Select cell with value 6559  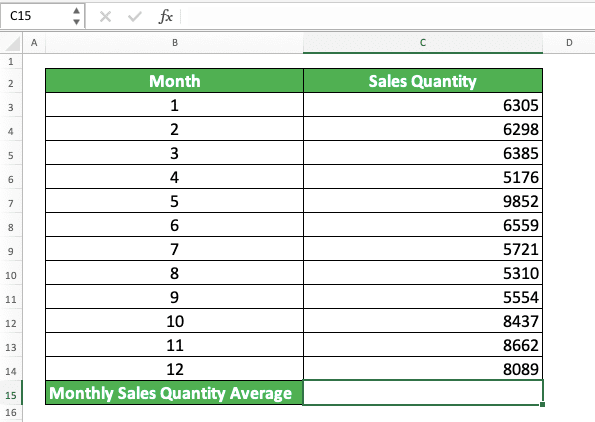click(423, 225)
